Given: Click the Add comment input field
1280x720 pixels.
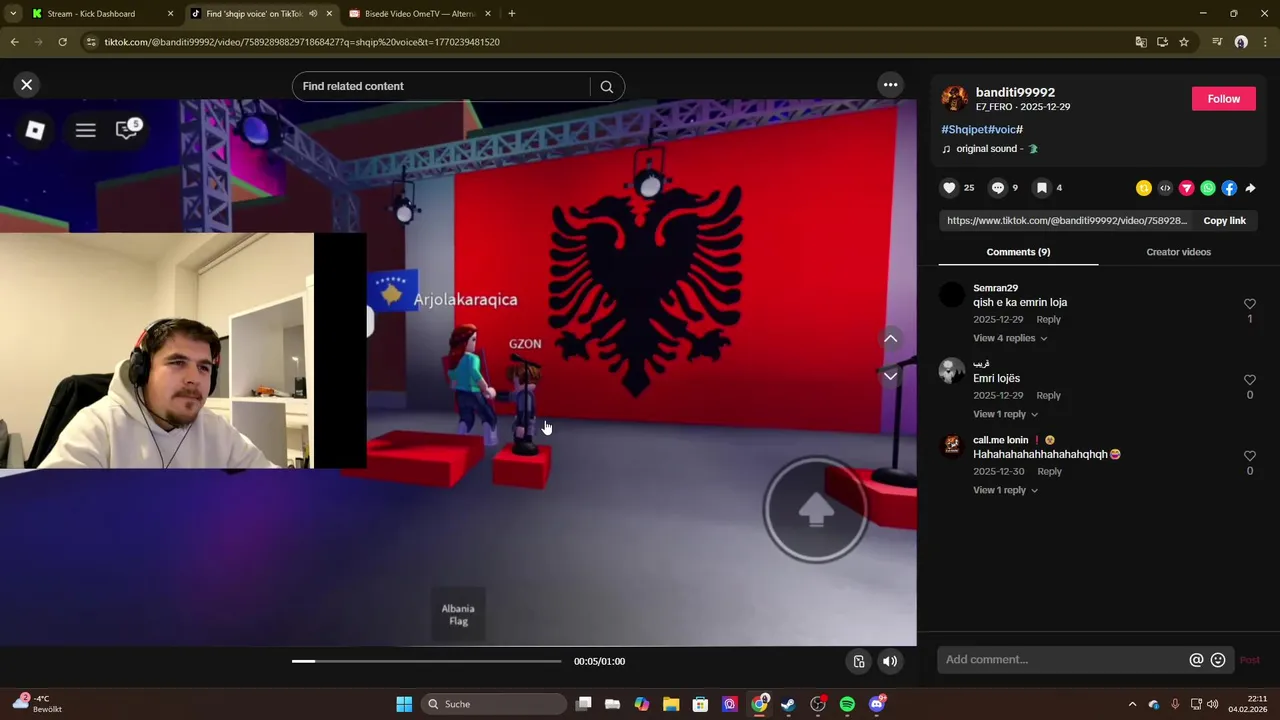Looking at the screenshot, I should click(1062, 660).
